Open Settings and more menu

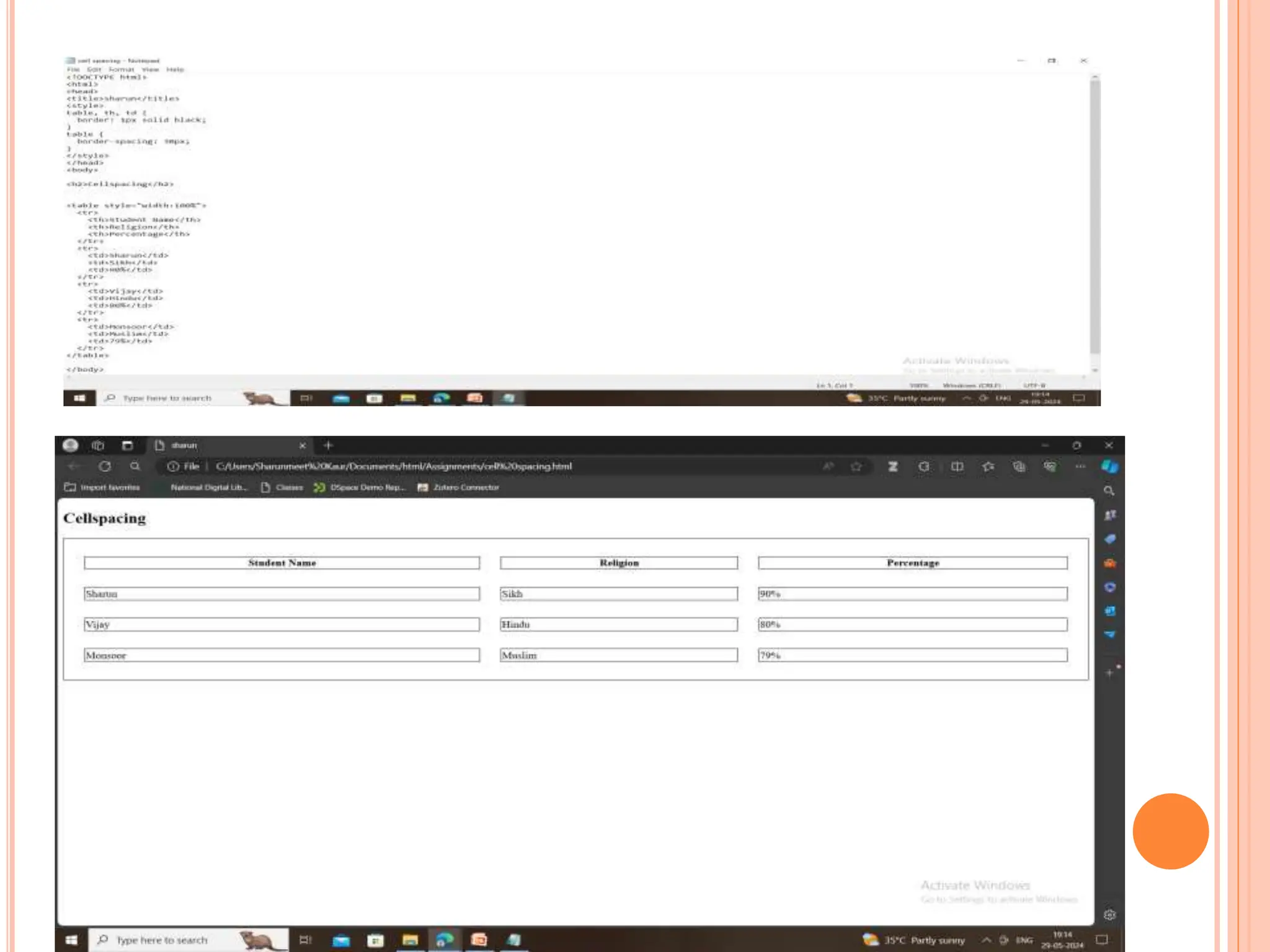(x=1080, y=466)
